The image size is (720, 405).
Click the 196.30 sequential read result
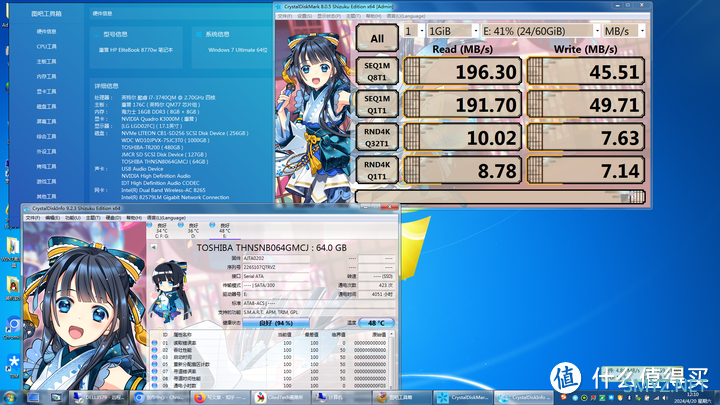[463, 72]
